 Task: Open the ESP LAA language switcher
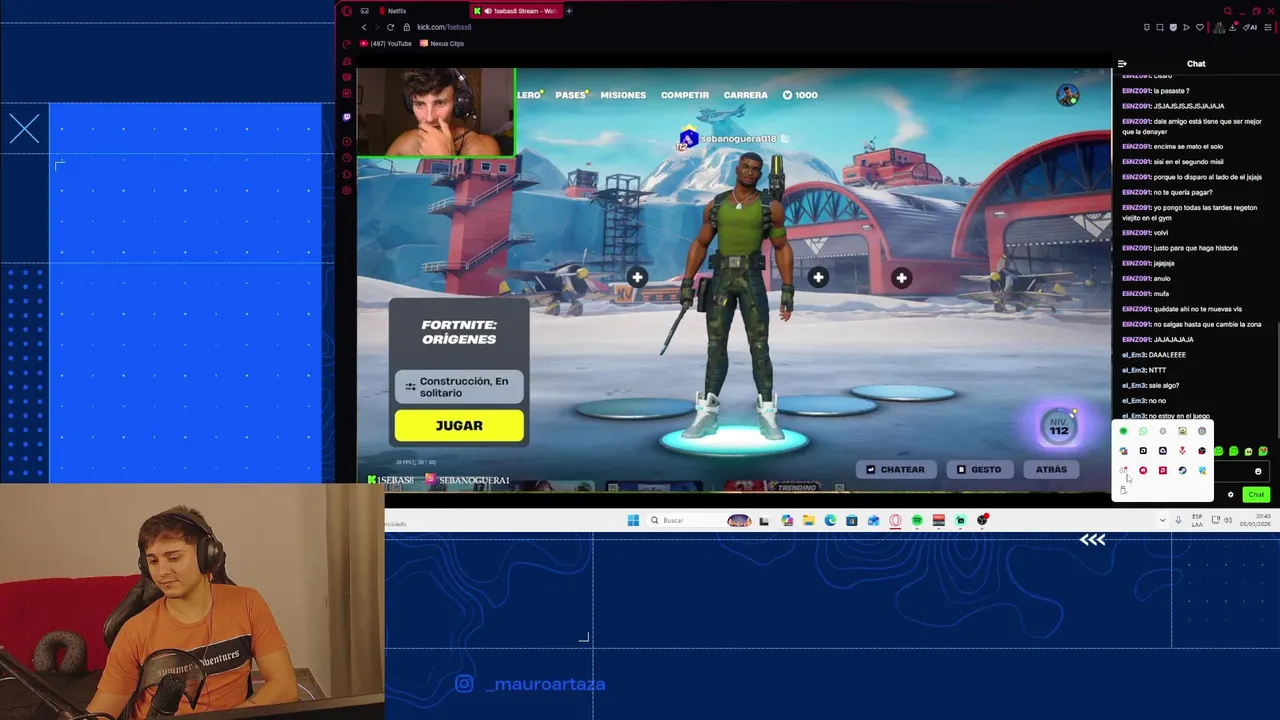(1197, 520)
